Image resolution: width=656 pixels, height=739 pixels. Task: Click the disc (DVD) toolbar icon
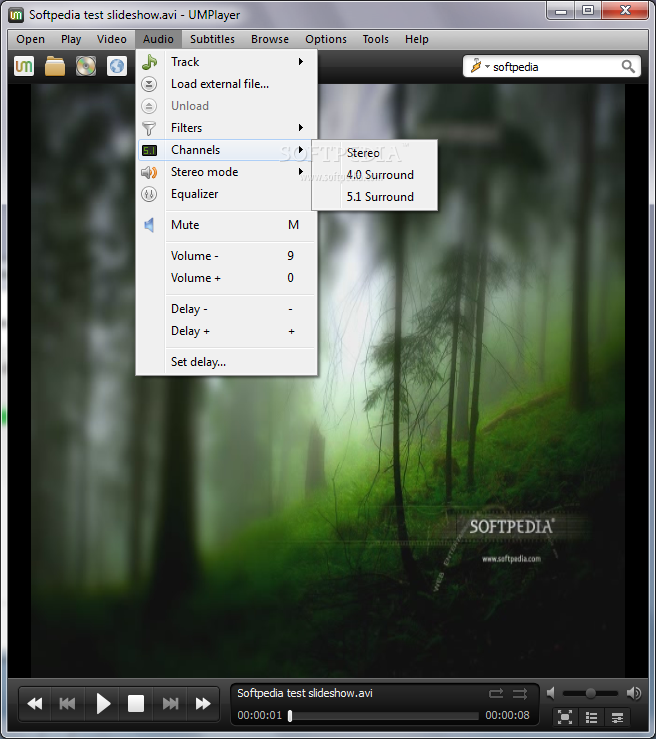pos(86,66)
